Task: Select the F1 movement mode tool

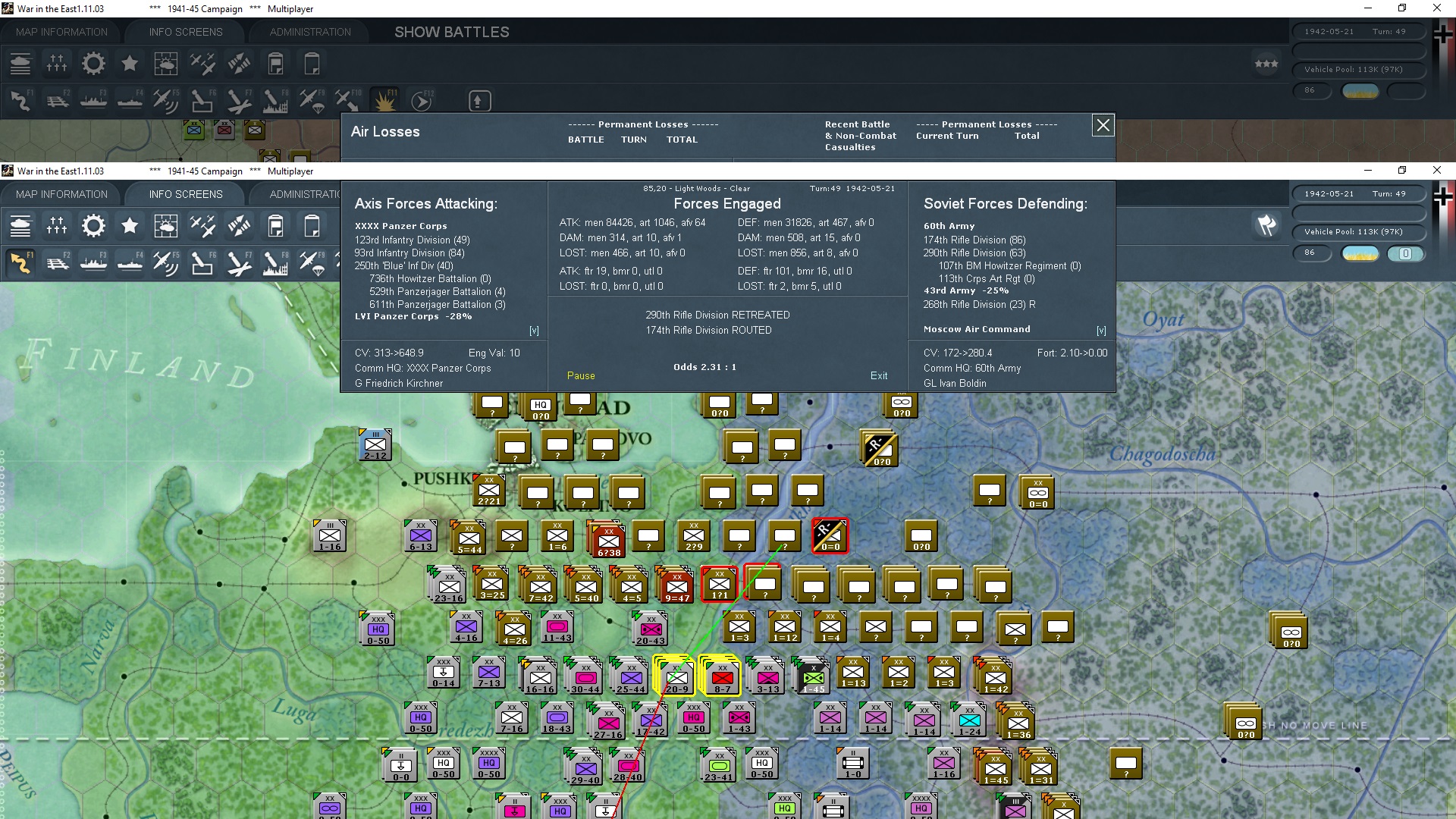Action: pyautogui.click(x=20, y=263)
